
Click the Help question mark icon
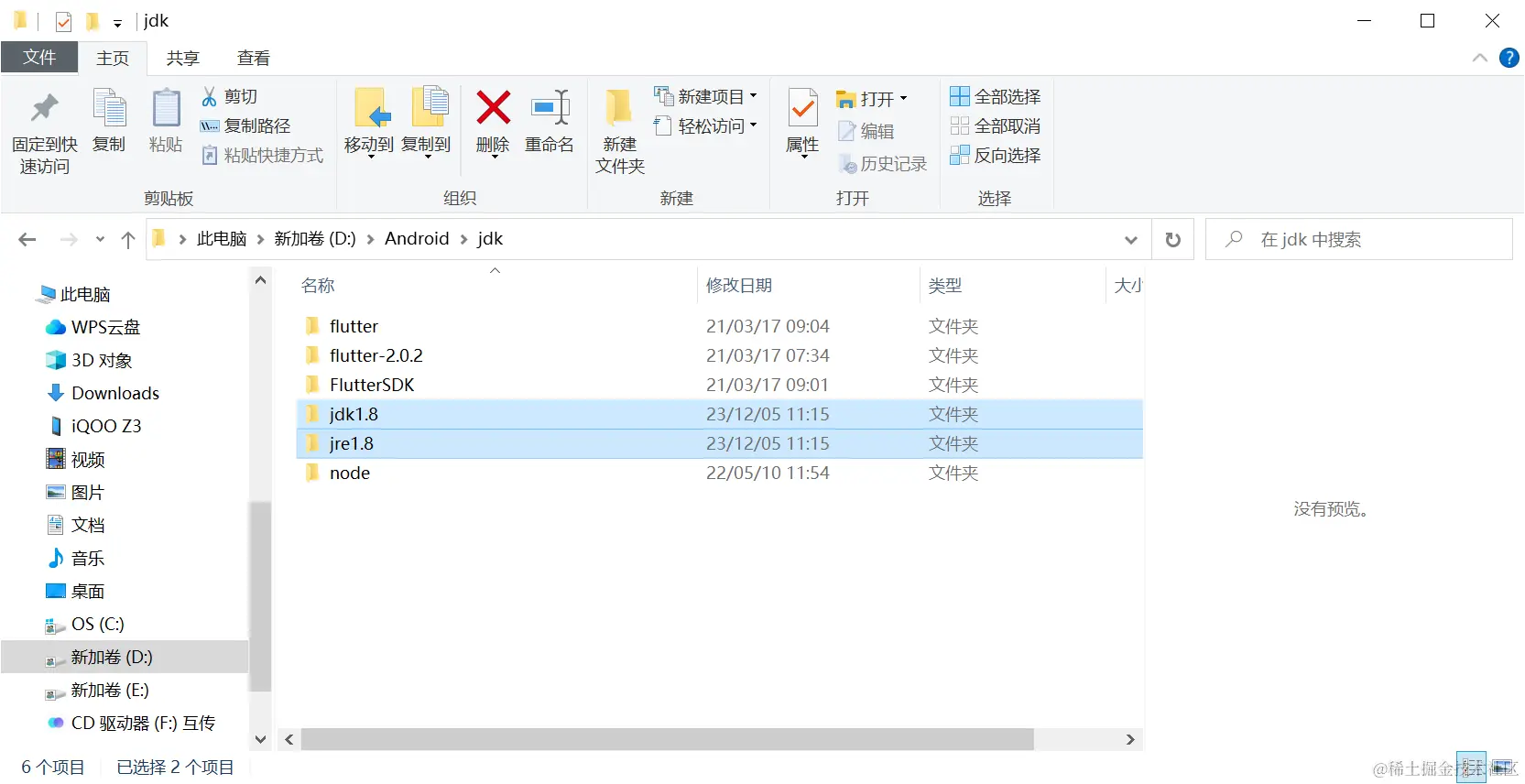1509,58
